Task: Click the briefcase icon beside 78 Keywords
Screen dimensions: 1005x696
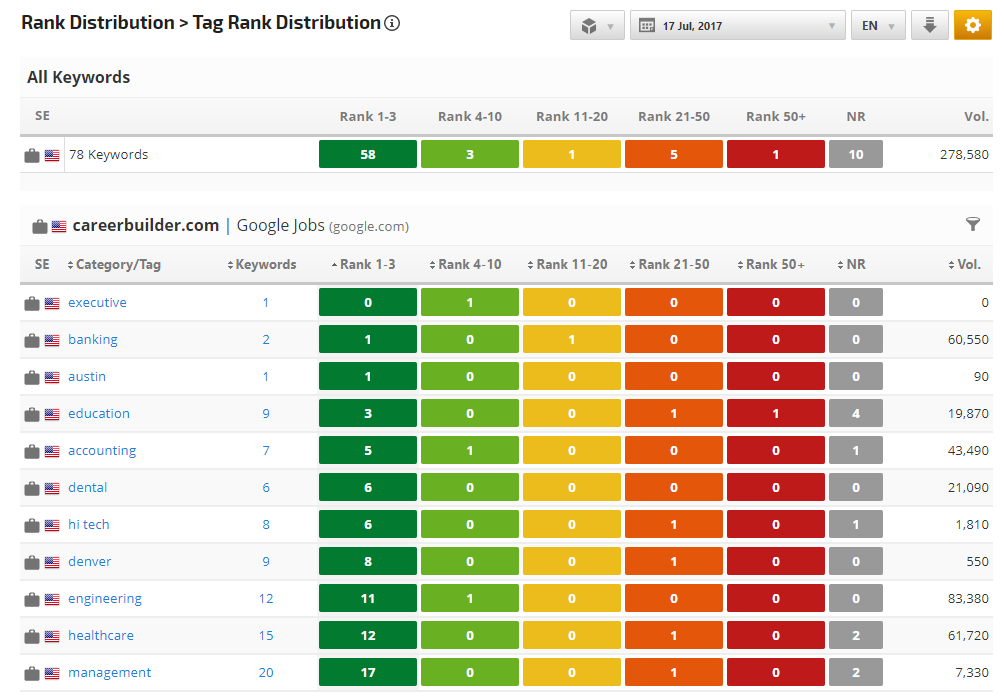Action: pyautogui.click(x=32, y=155)
